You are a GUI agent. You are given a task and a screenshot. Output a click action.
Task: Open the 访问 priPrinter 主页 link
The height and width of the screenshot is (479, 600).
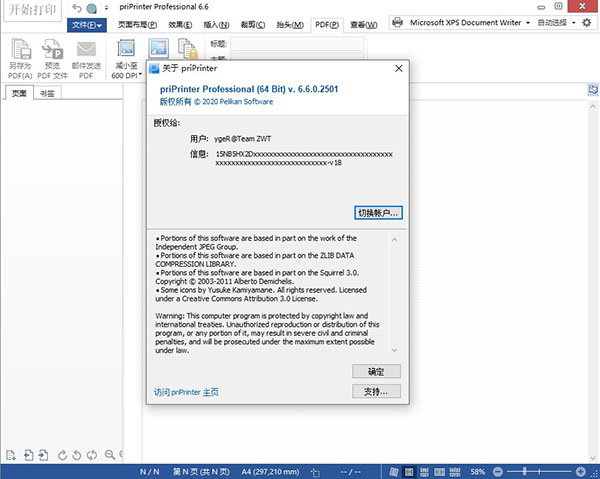tap(186, 392)
